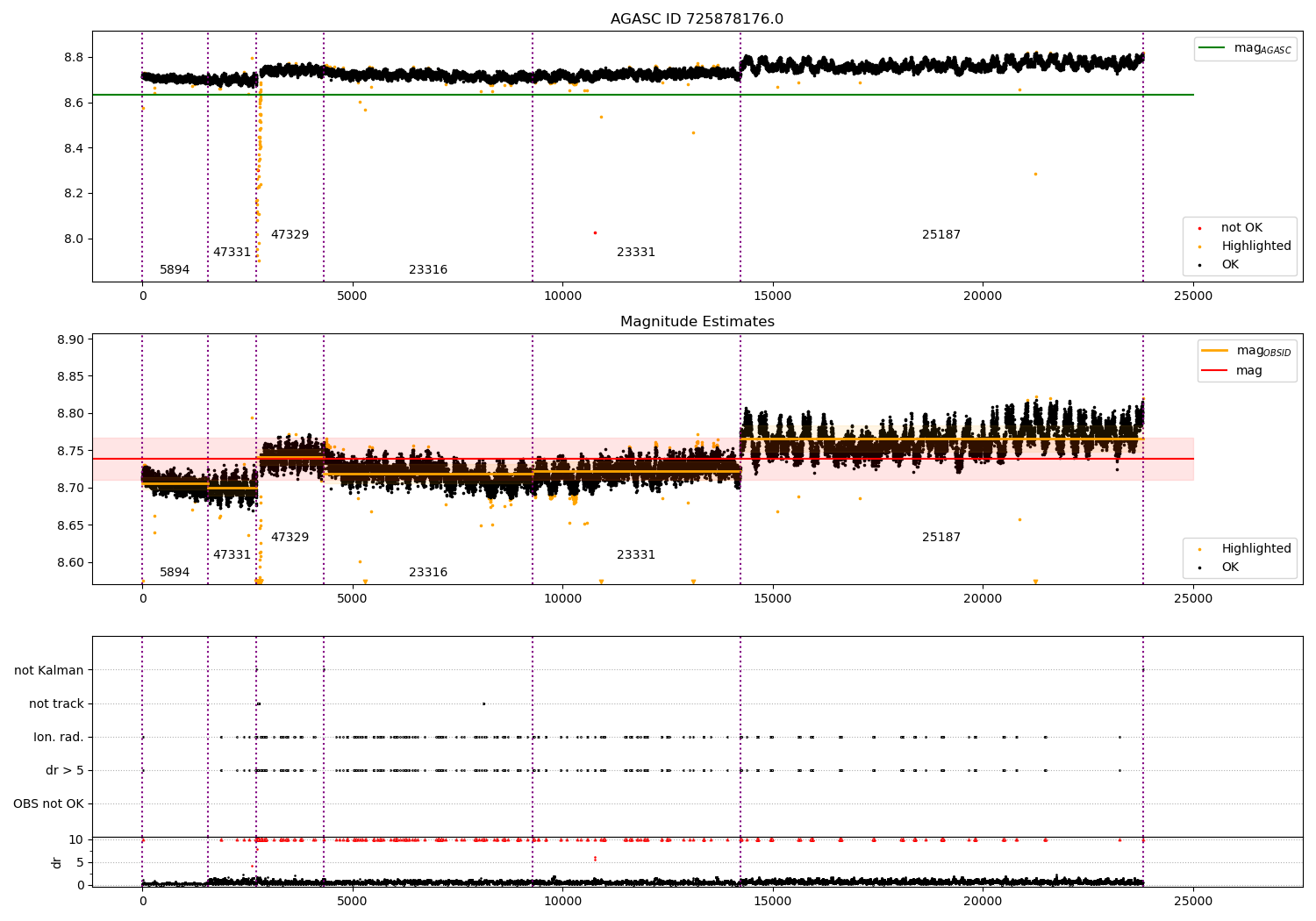Click the 'Ion. rad.' row label
This screenshot has width=1316, height=921.
coord(59,738)
